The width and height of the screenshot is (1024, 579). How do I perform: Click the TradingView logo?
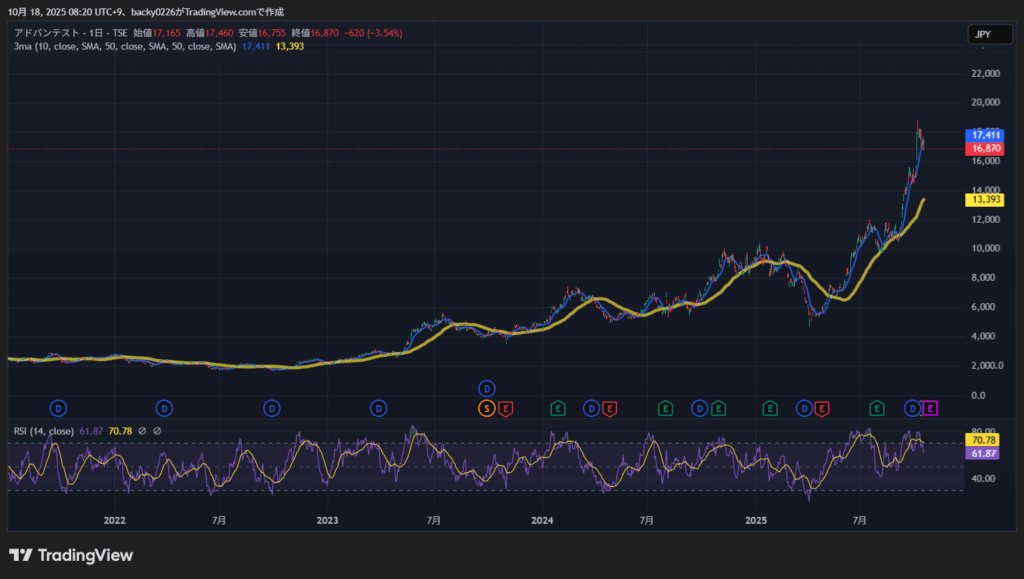[x=71, y=555]
